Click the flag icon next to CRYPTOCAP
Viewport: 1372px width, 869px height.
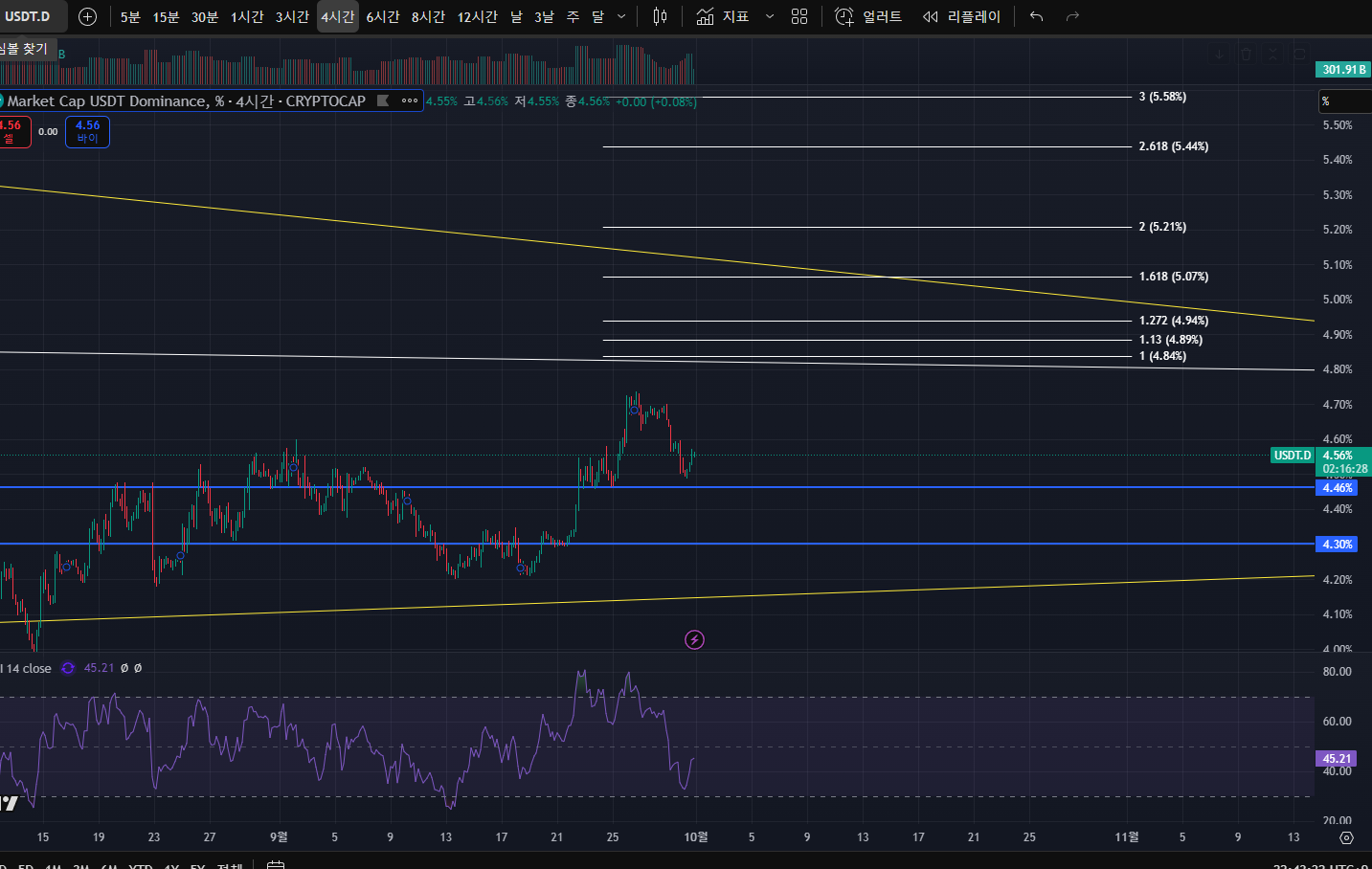point(383,100)
